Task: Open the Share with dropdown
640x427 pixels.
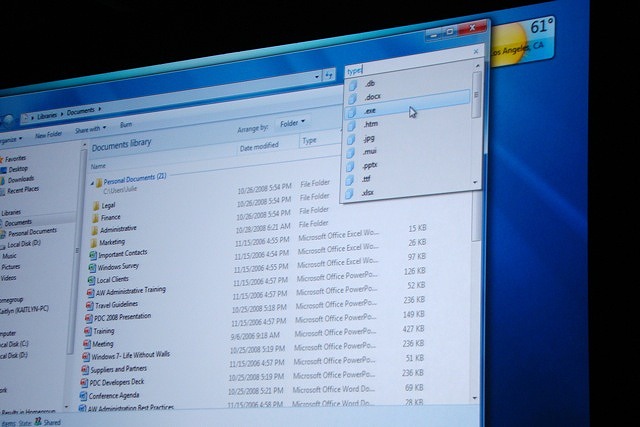Action: tap(90, 129)
